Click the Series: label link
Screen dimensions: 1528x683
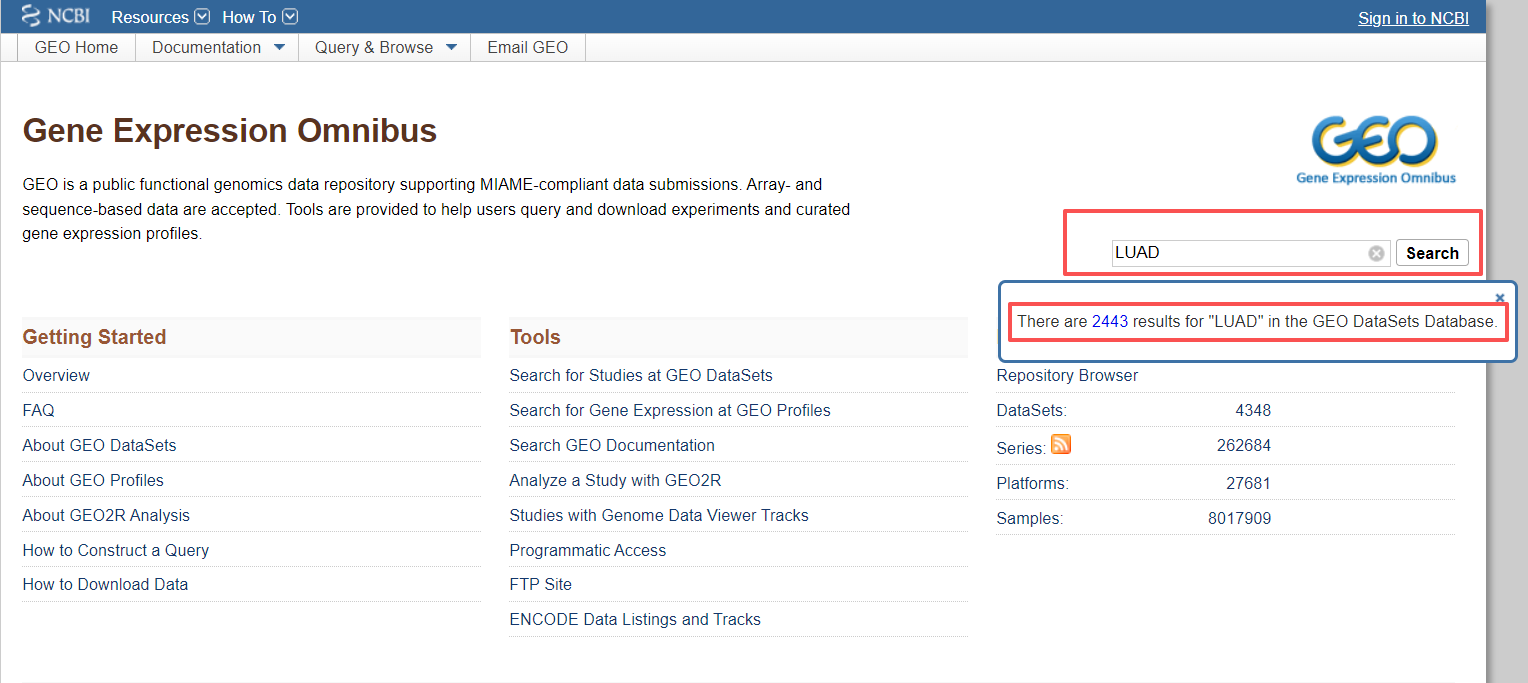tap(1021, 448)
